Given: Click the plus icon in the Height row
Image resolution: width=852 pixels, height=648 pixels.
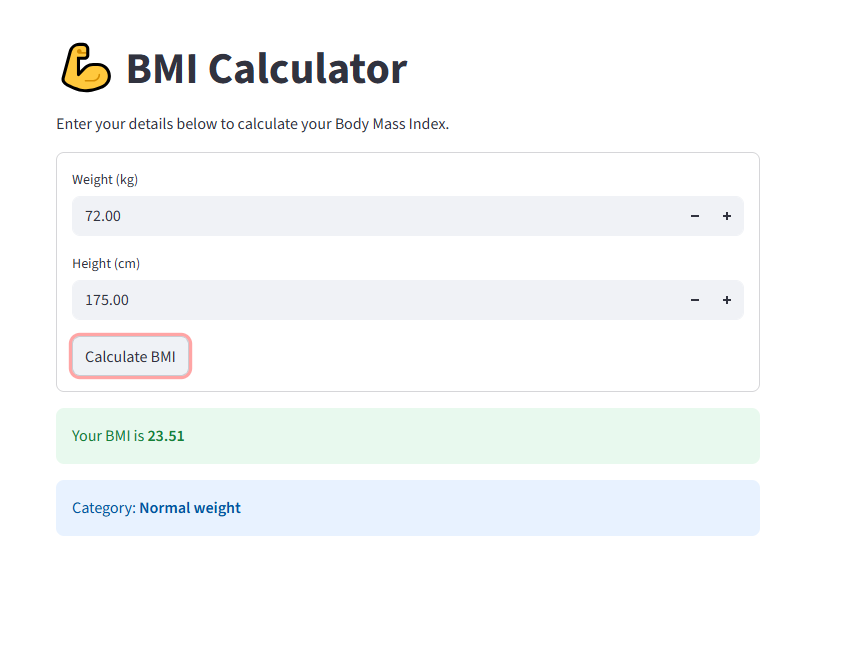Looking at the screenshot, I should pos(726,299).
